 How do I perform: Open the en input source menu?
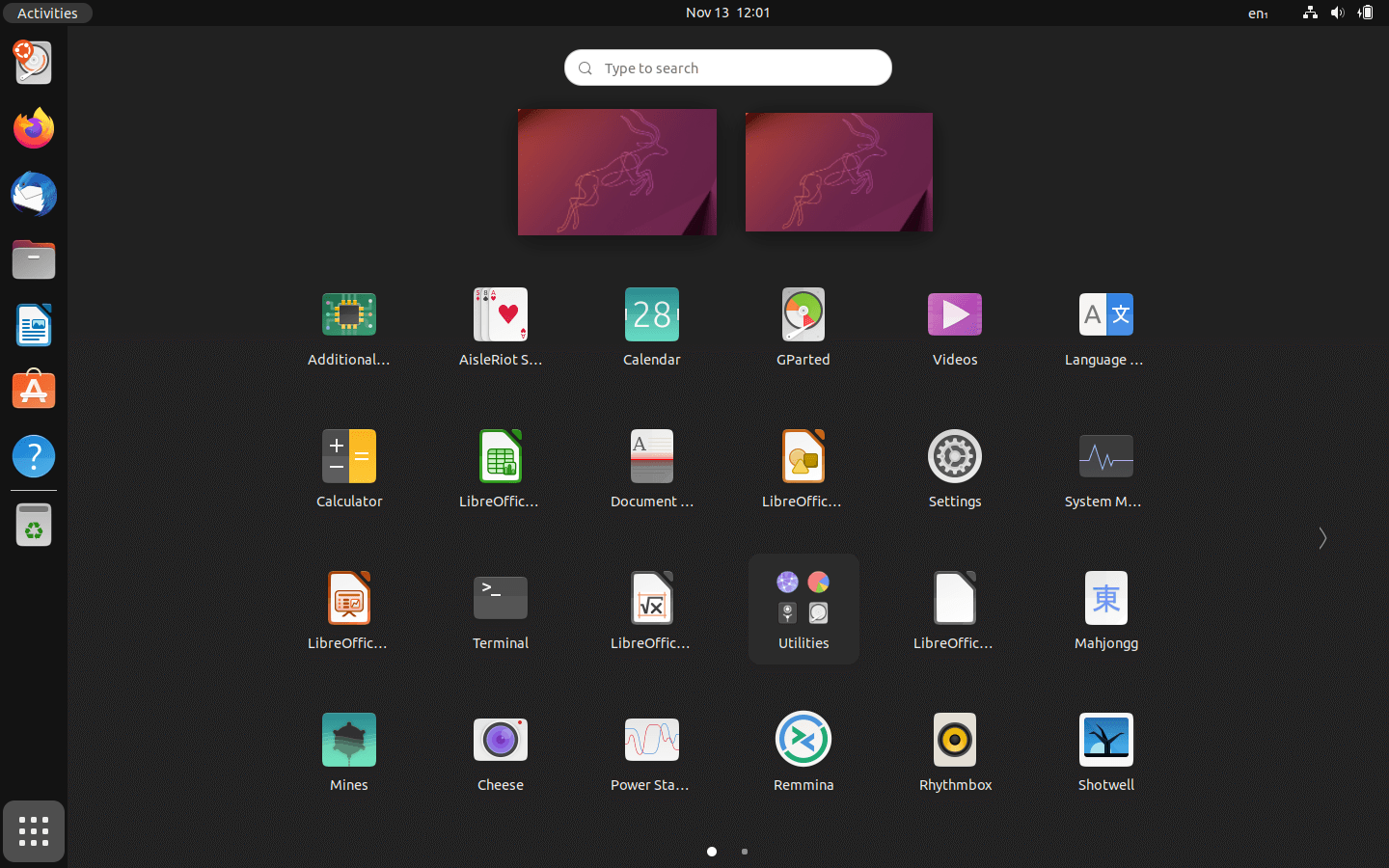1258,13
